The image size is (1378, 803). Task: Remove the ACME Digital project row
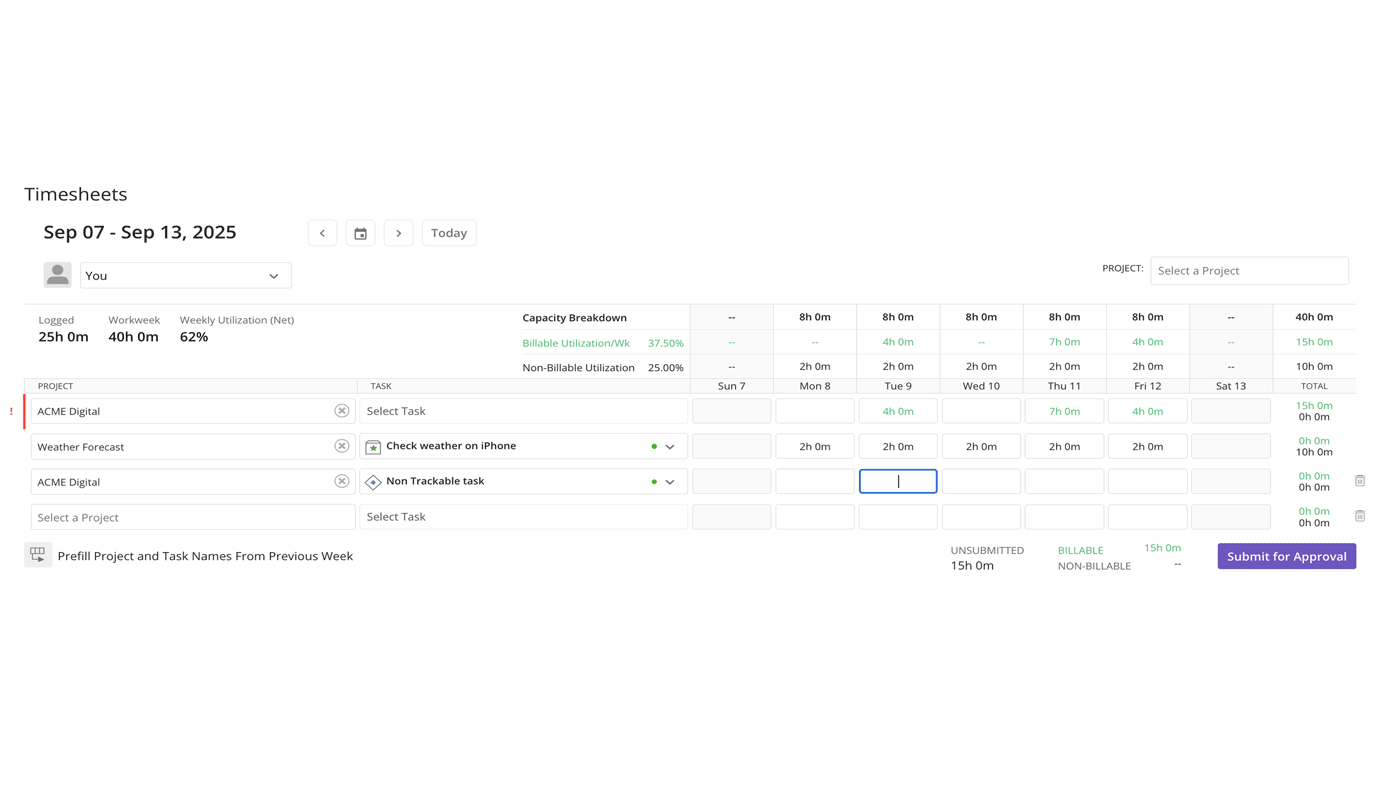click(339, 410)
